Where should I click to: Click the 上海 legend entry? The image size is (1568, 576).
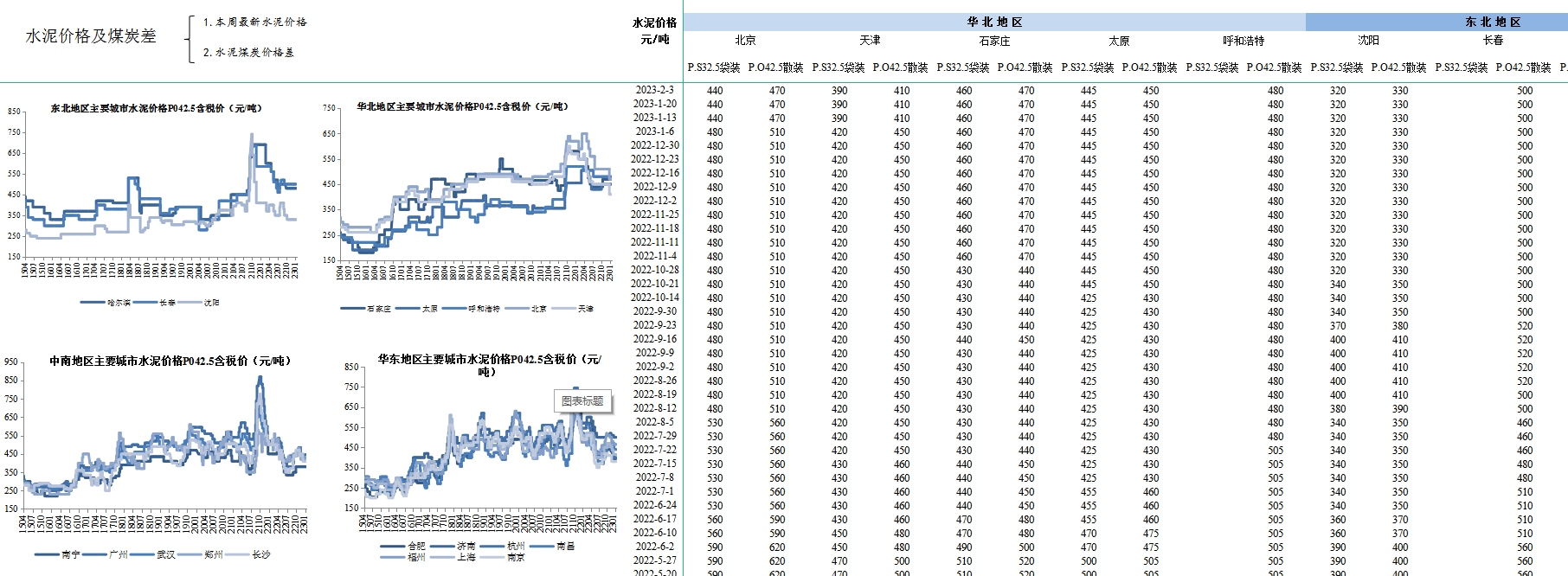point(466,557)
